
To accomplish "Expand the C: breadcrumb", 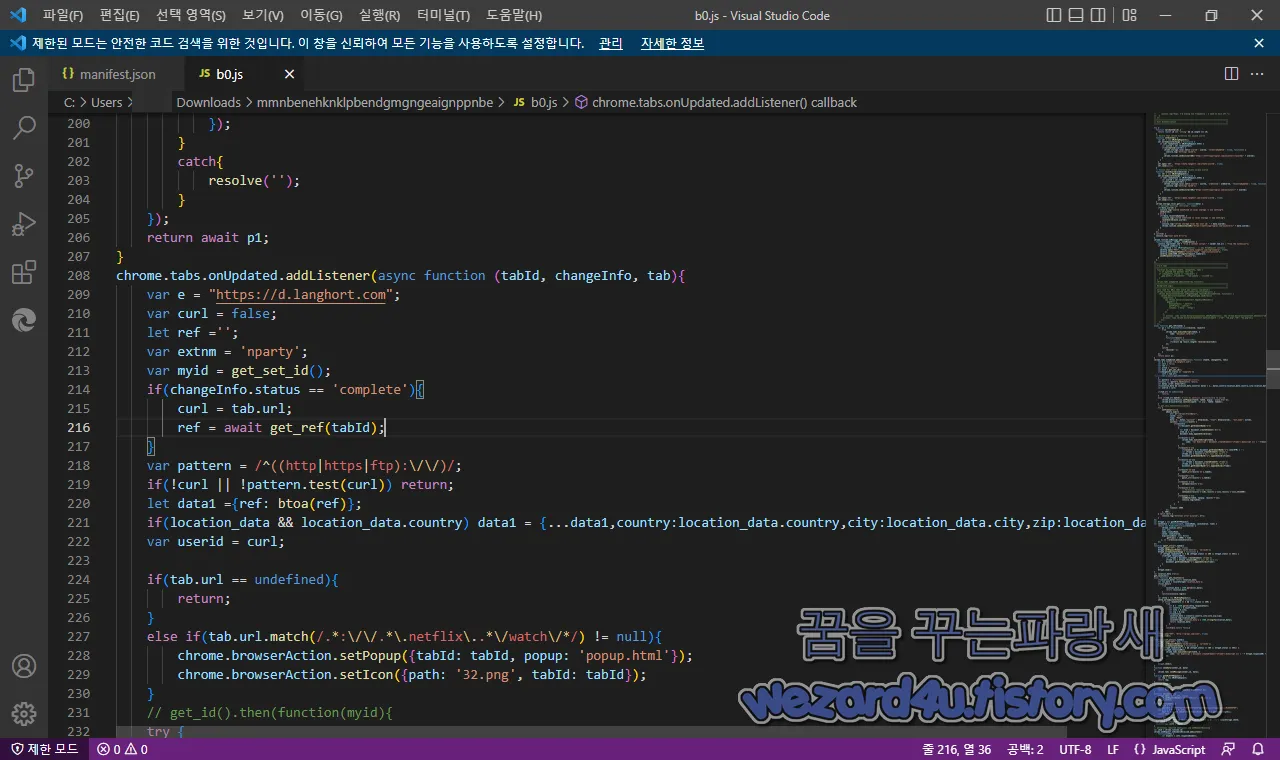I will [x=69, y=102].
